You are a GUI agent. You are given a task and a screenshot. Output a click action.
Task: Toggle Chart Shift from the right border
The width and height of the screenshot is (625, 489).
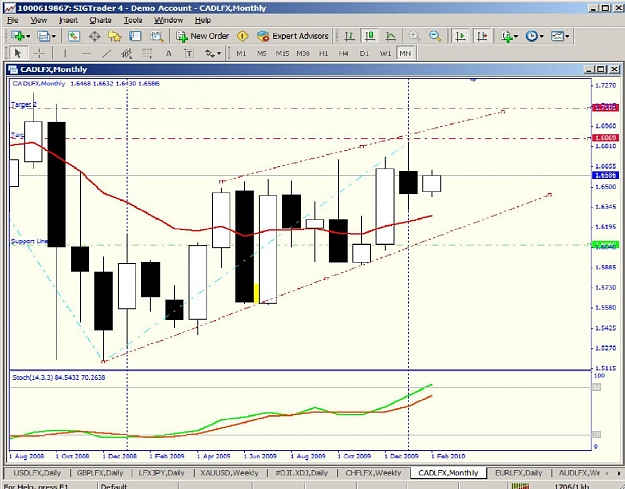coord(482,36)
